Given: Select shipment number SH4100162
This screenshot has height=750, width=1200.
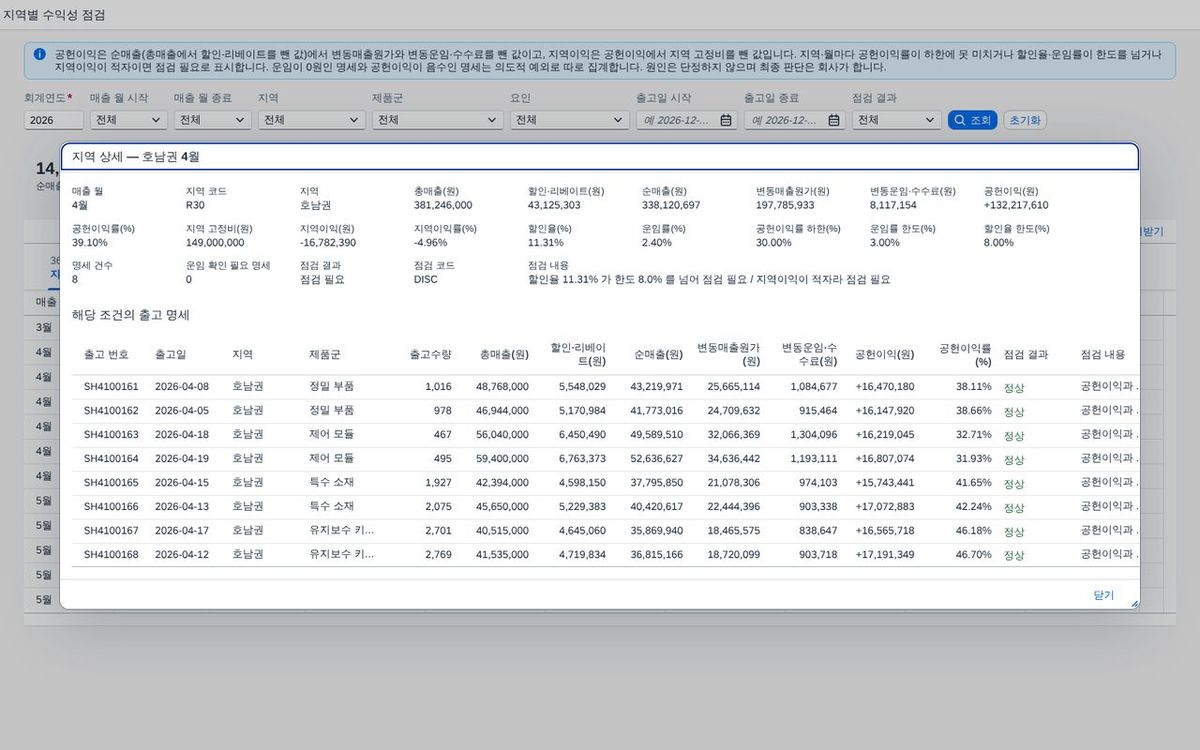Looking at the screenshot, I should pos(111,410).
